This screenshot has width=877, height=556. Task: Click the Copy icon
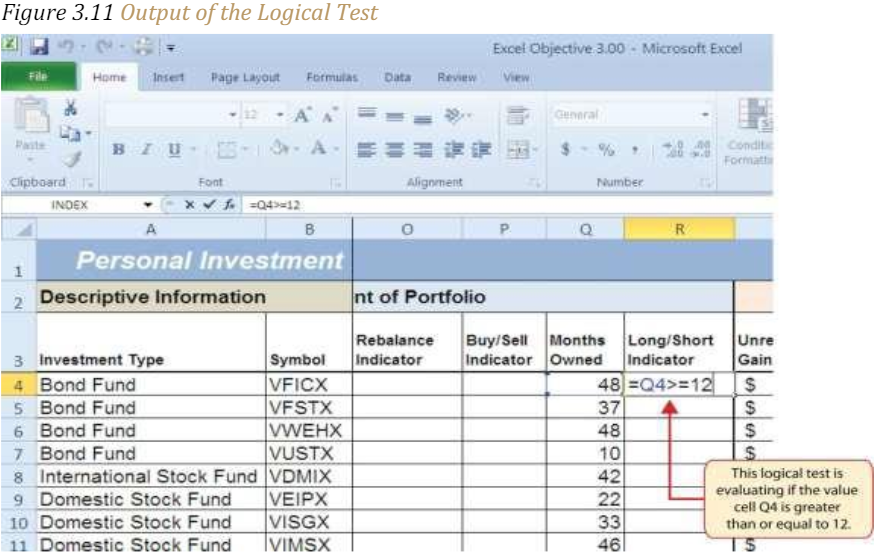[x=69, y=133]
